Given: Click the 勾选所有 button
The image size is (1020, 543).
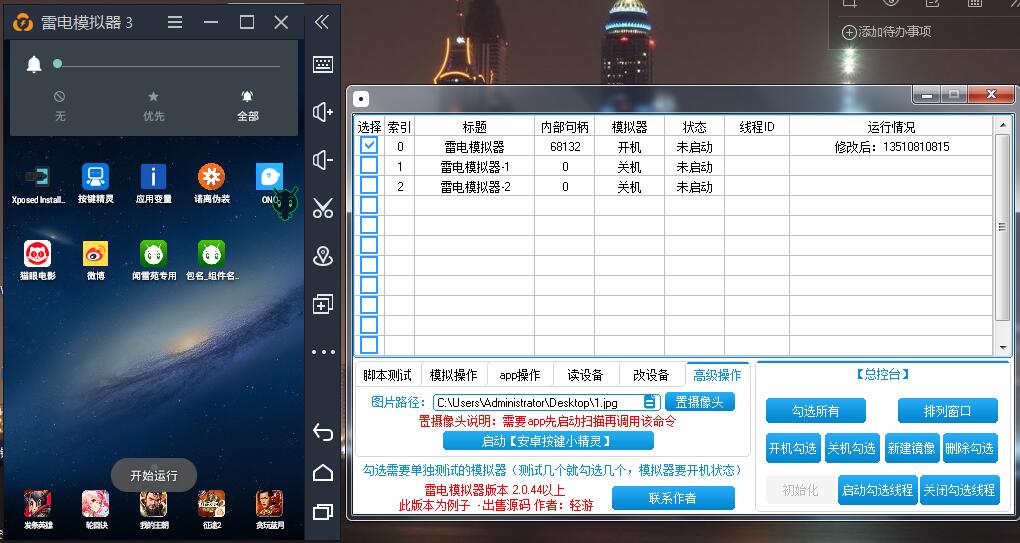Looking at the screenshot, I should click(x=816, y=411).
